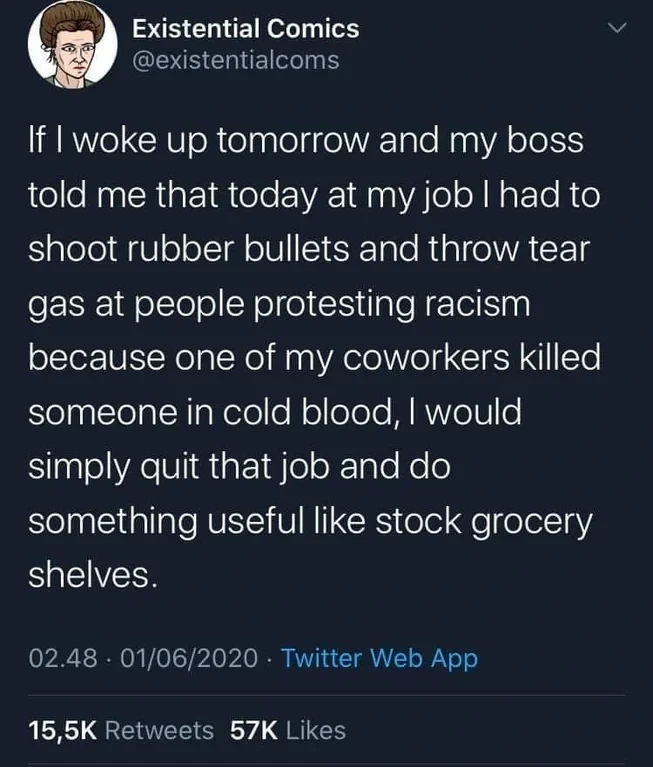This screenshot has width=653, height=767.
Task: Click the @existentialcoms handle
Action: pyautogui.click(x=235, y=61)
